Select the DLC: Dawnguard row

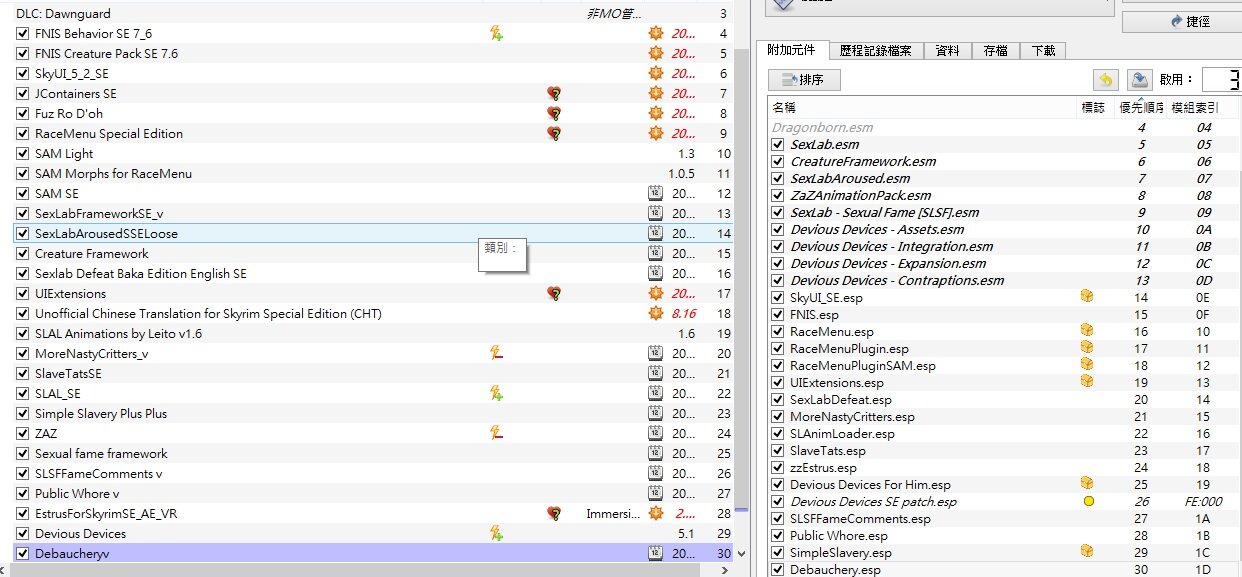373,14
